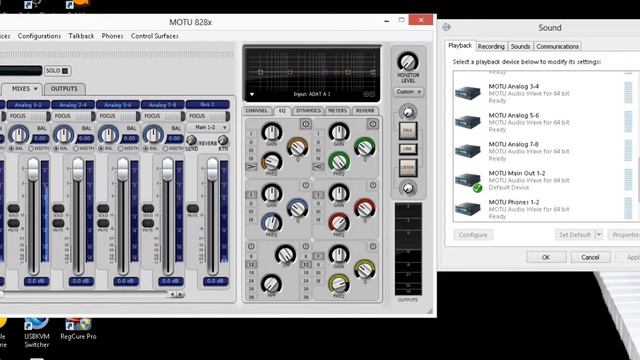
Task: Open the Talkback menu
Action: [x=81, y=36]
